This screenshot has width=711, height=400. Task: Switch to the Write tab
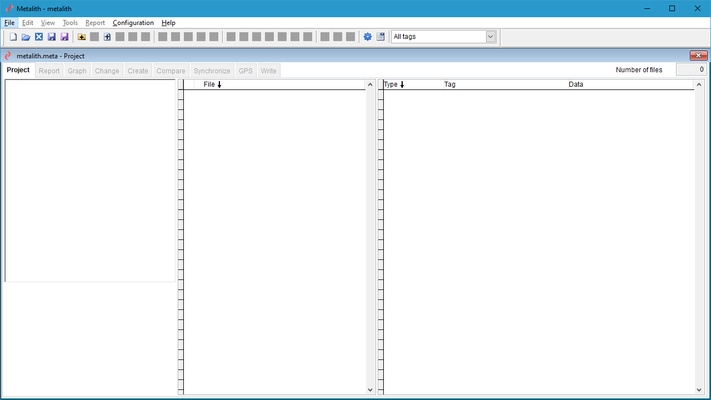tap(268, 71)
